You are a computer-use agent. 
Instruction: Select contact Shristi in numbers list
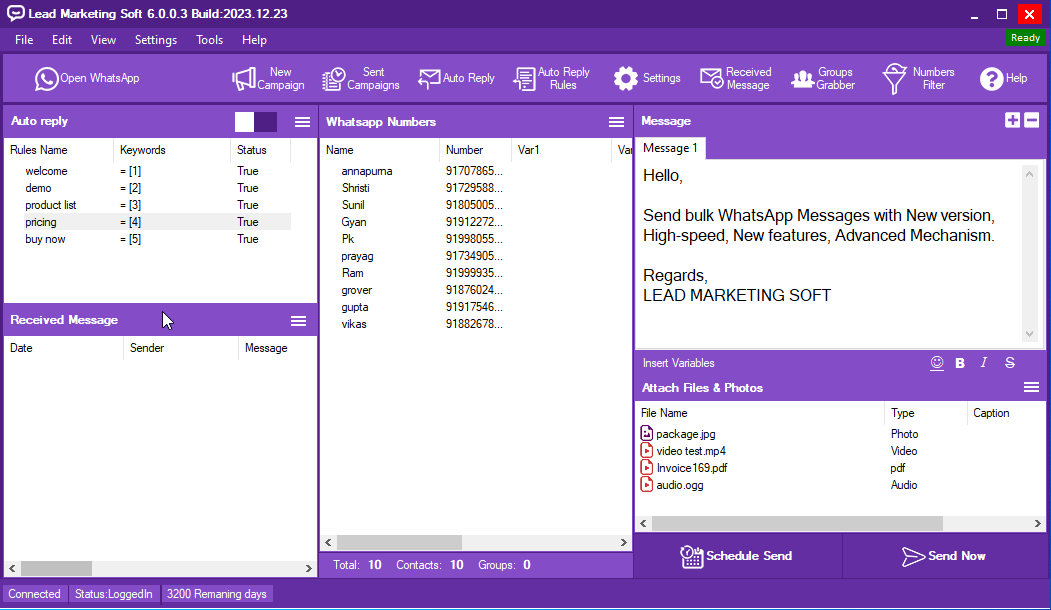click(355, 188)
